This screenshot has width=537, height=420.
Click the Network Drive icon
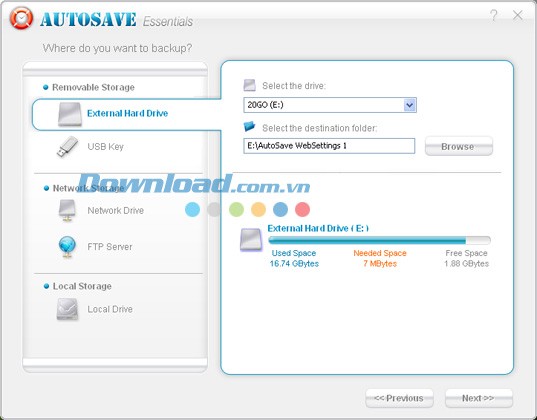[67, 210]
